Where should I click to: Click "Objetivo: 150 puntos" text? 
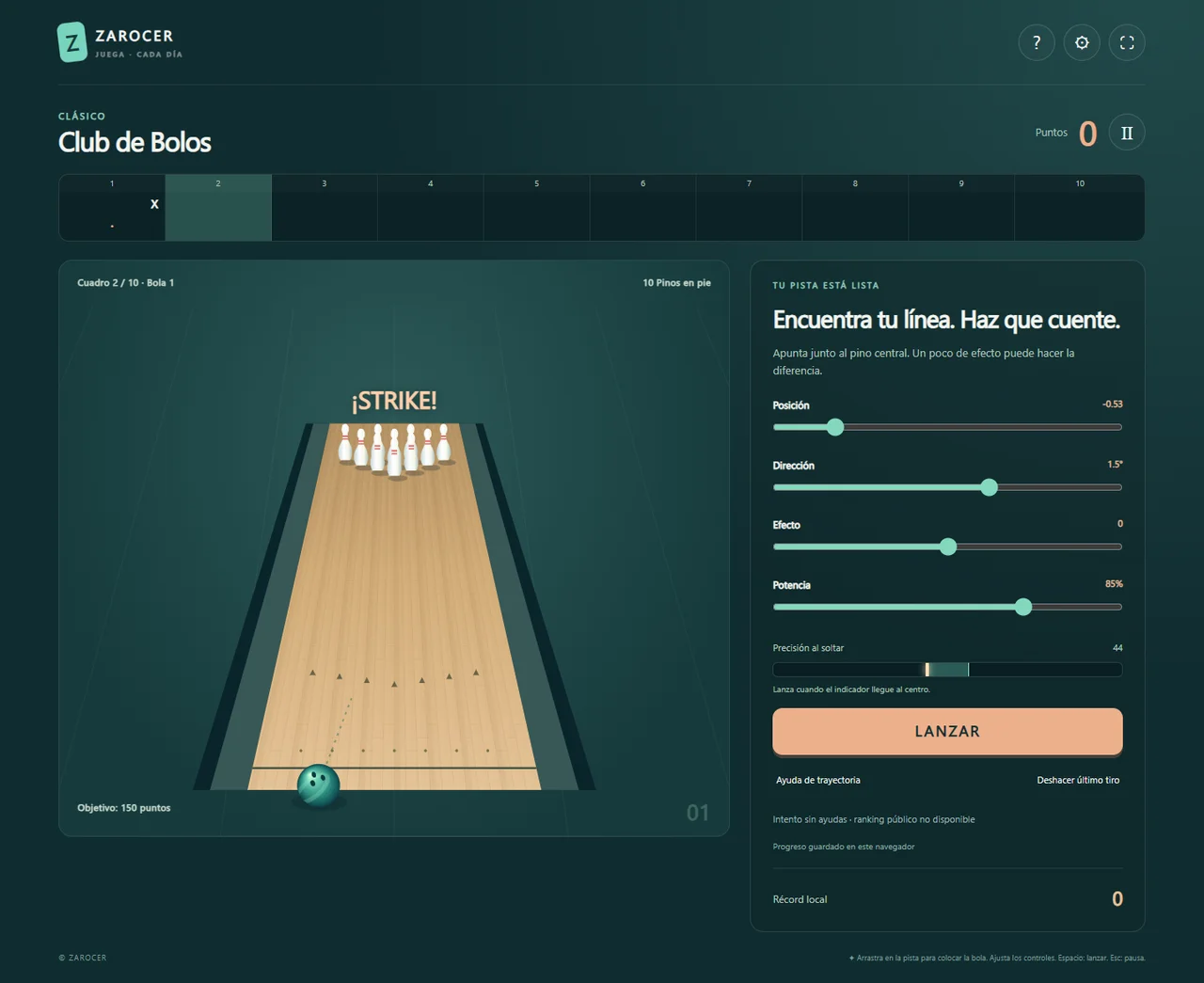(124, 808)
